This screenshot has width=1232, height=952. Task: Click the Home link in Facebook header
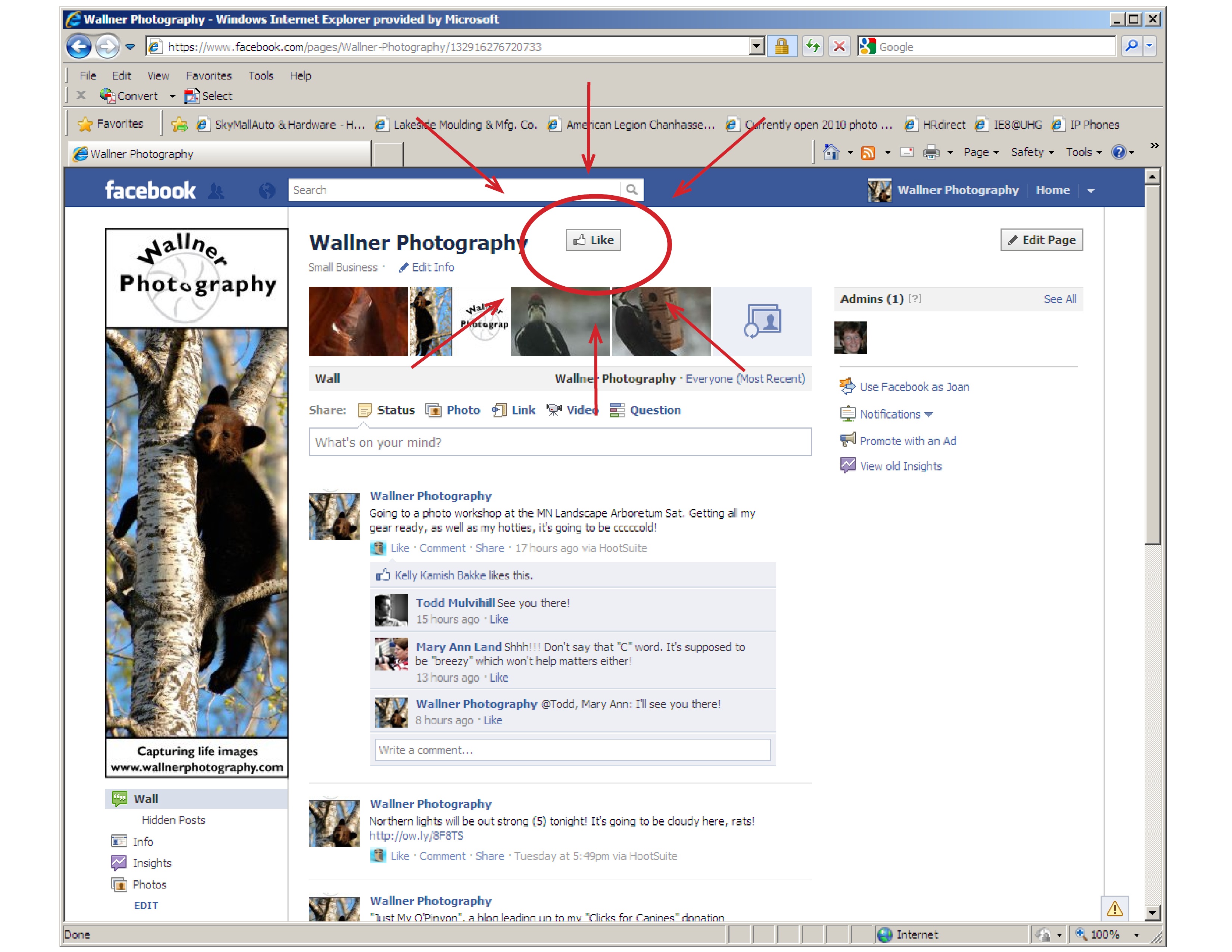tap(1053, 190)
